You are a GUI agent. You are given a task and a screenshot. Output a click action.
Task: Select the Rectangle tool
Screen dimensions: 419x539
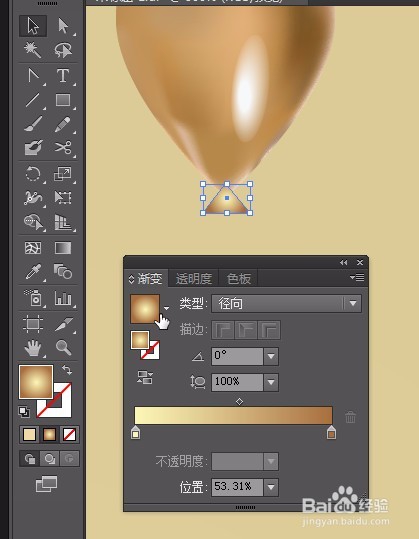(x=63, y=100)
